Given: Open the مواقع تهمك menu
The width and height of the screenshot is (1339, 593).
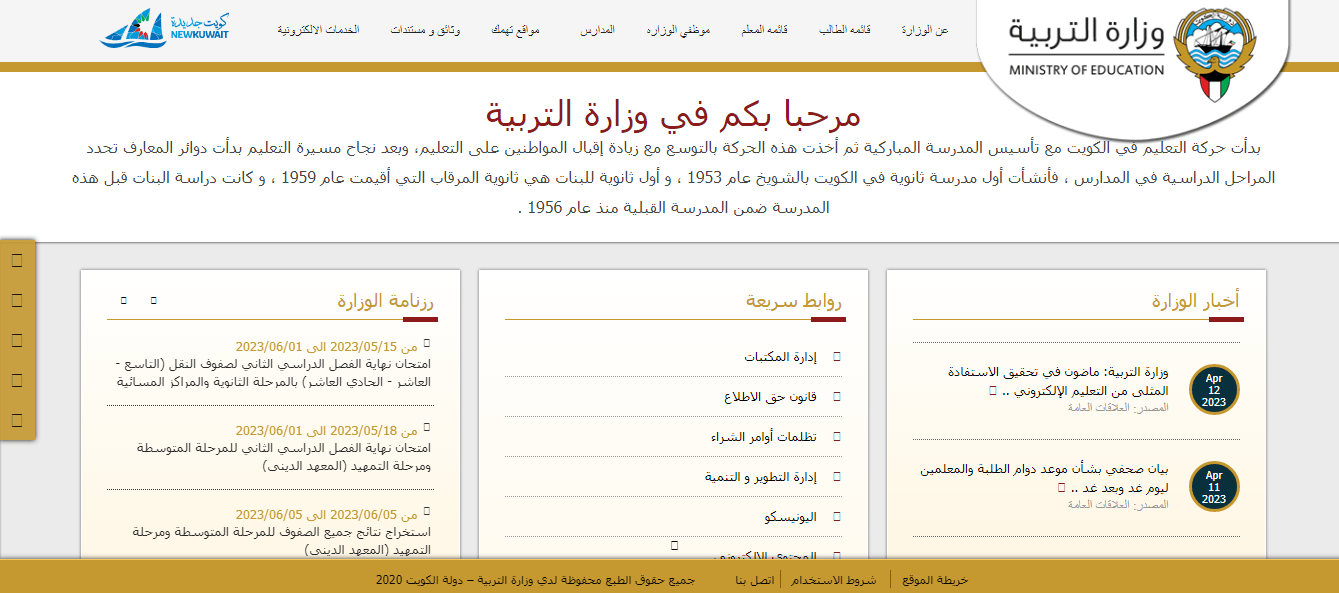Looking at the screenshot, I should tap(515, 31).
